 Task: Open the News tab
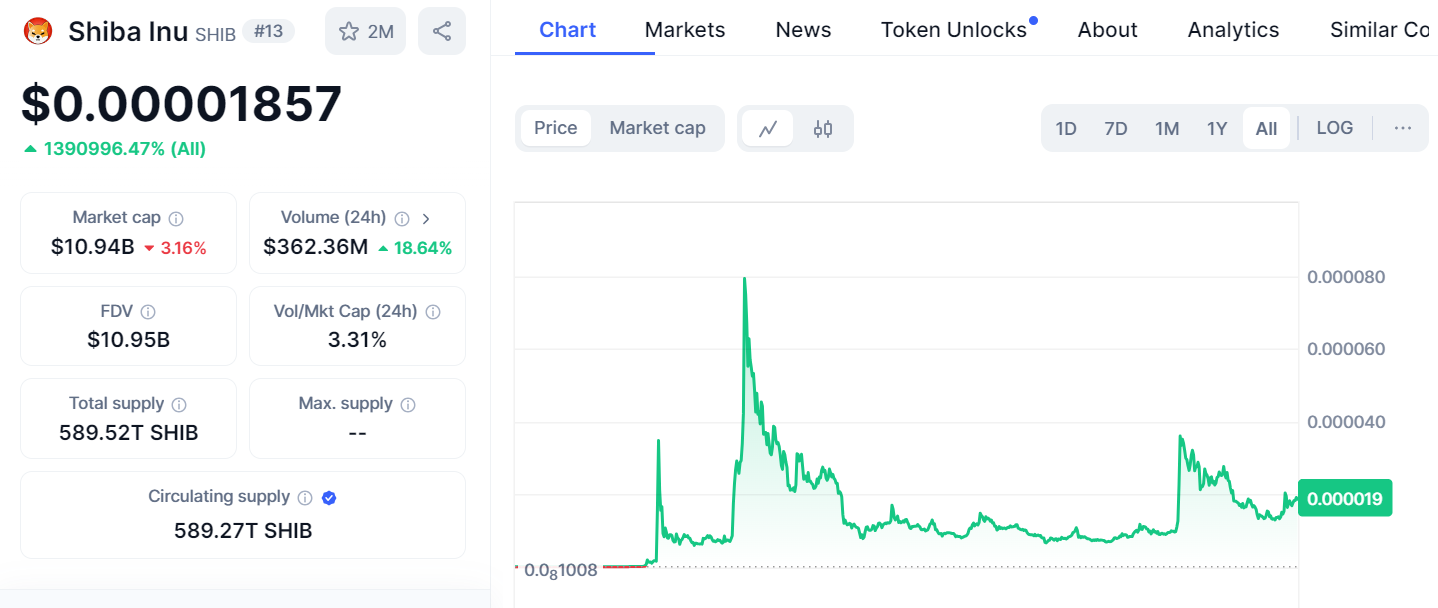coord(803,30)
